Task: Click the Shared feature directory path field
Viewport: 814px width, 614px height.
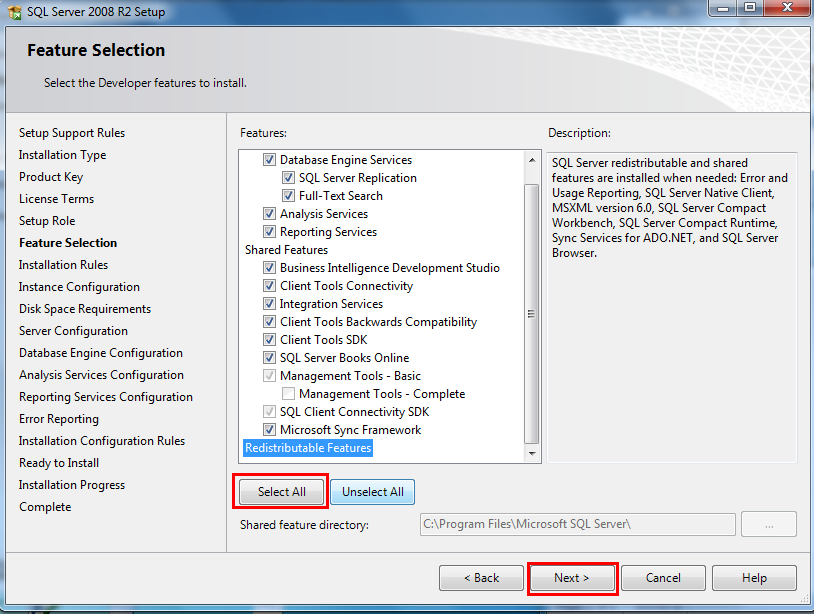Action: point(577,524)
